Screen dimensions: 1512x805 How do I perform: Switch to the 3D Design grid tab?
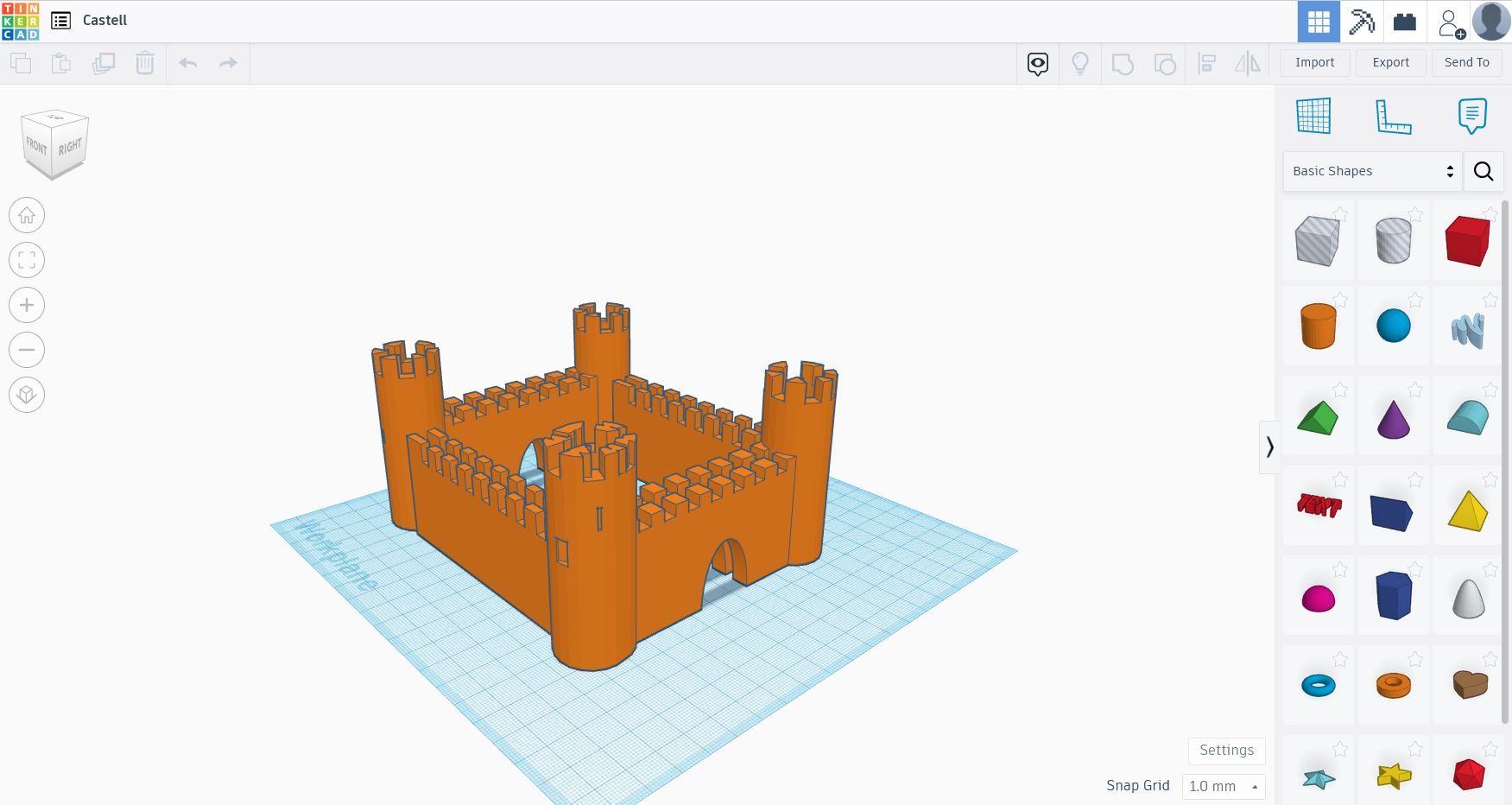pos(1319,22)
